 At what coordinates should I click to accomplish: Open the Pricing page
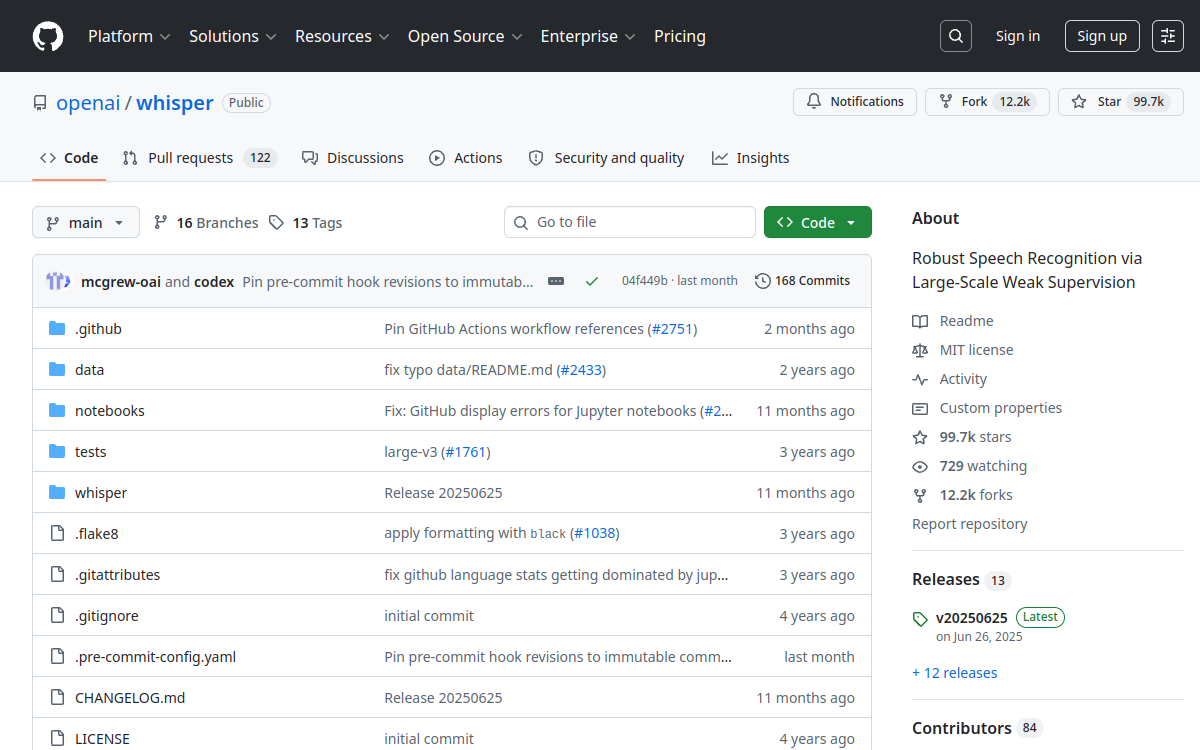pos(680,36)
